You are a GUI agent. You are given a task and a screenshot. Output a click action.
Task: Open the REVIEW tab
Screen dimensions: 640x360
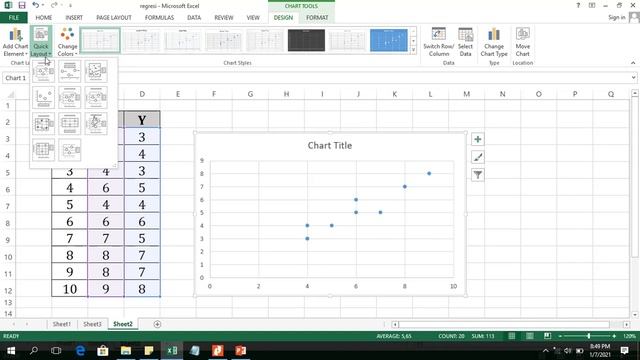[224, 18]
